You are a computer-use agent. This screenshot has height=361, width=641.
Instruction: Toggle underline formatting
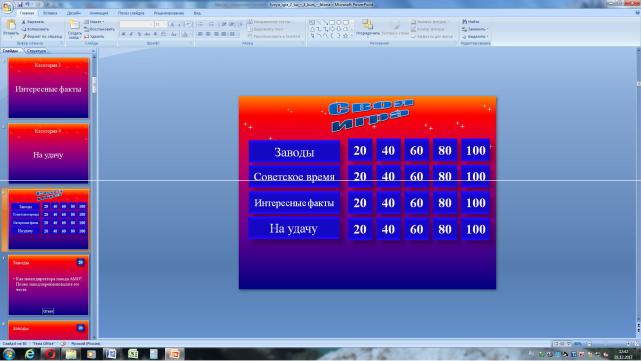click(x=139, y=34)
